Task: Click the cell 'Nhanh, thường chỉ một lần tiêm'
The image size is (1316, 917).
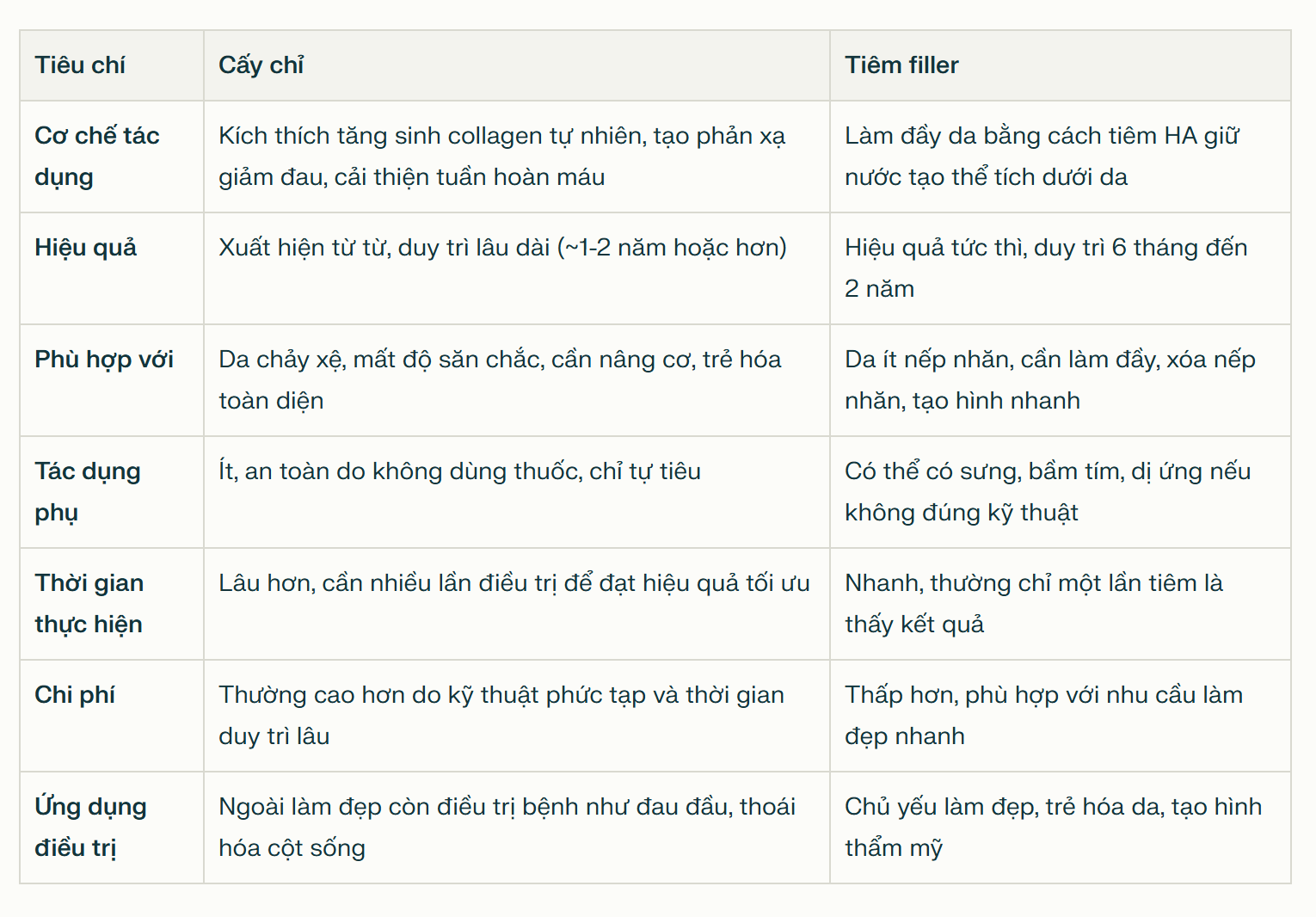Action: (x=1033, y=603)
